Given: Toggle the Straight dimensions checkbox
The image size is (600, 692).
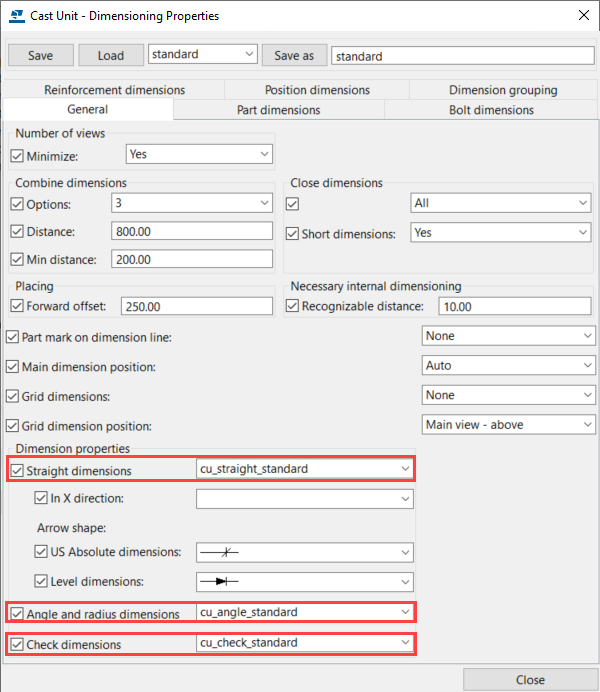Looking at the screenshot, I should [17, 470].
